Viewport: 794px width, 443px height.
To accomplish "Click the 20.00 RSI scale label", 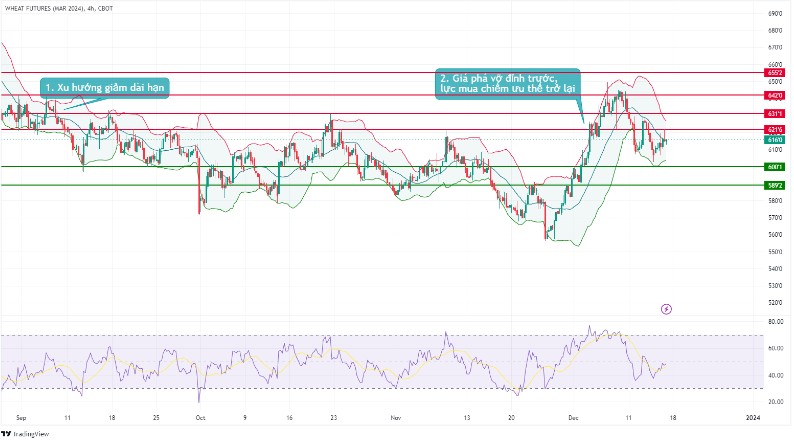I will [x=775, y=401].
